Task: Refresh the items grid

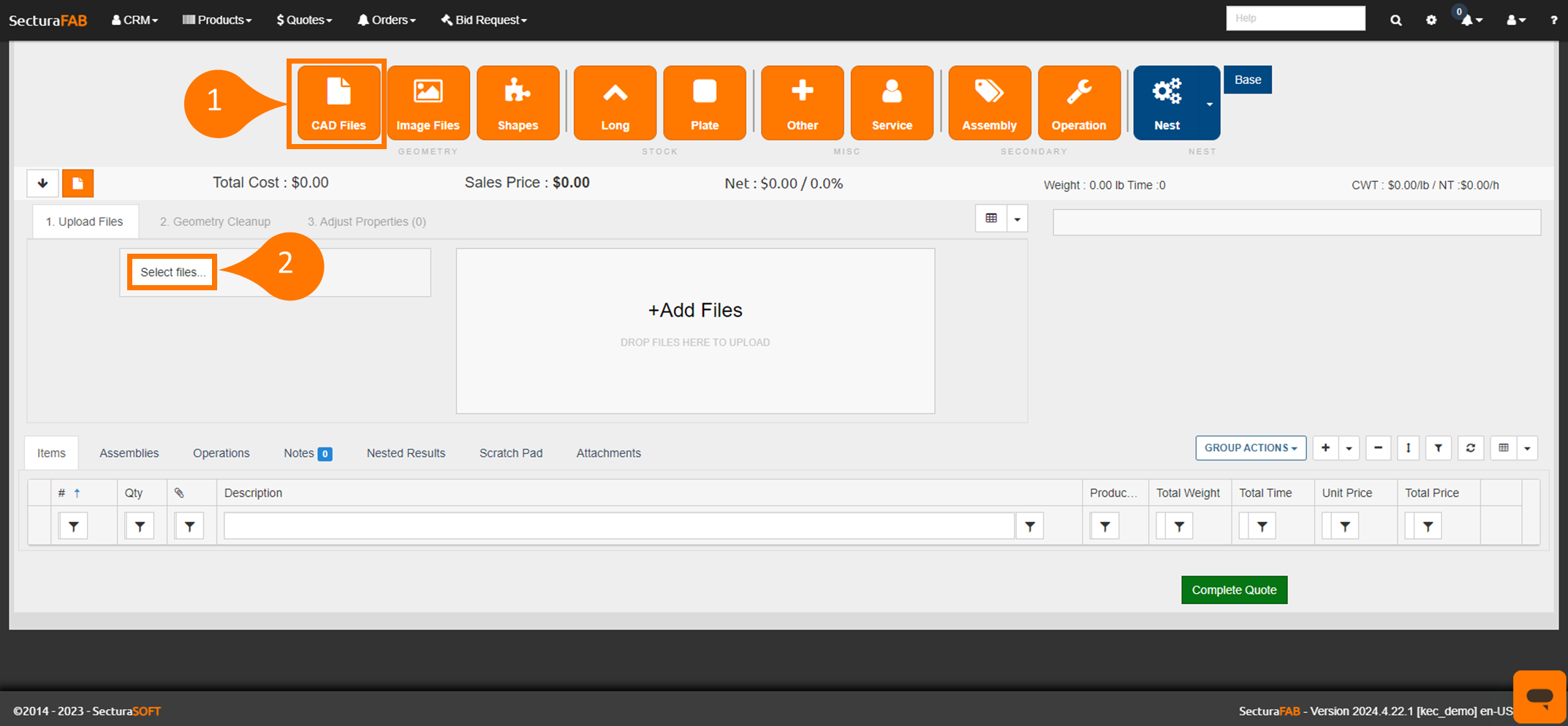Action: click(1470, 448)
